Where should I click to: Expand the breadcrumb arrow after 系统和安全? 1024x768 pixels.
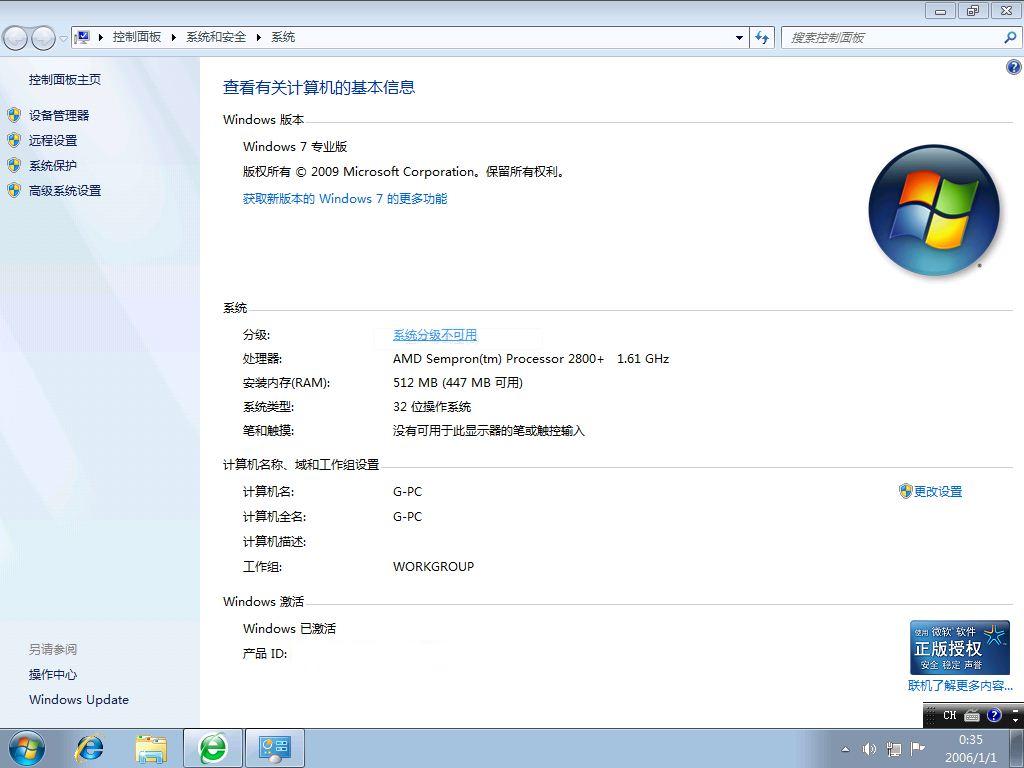tap(259, 37)
